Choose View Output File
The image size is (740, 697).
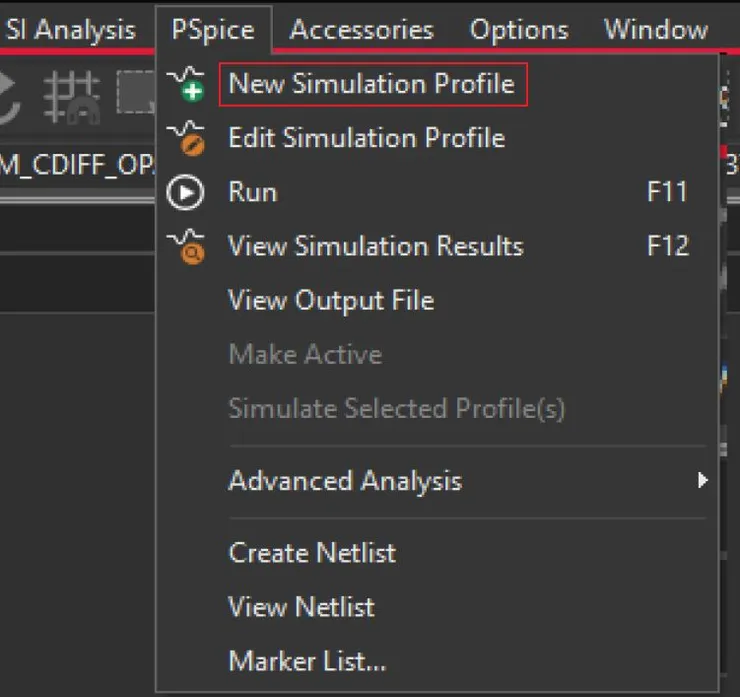click(x=331, y=300)
